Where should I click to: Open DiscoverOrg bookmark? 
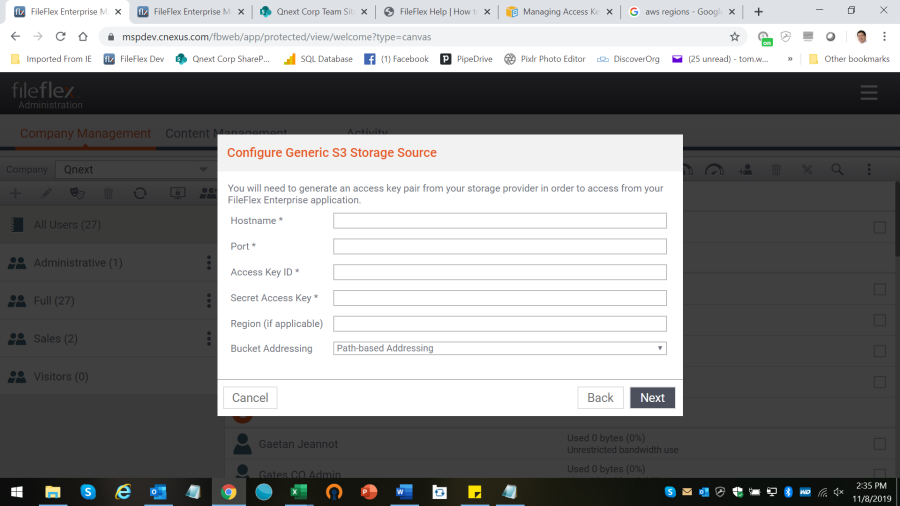click(629, 59)
